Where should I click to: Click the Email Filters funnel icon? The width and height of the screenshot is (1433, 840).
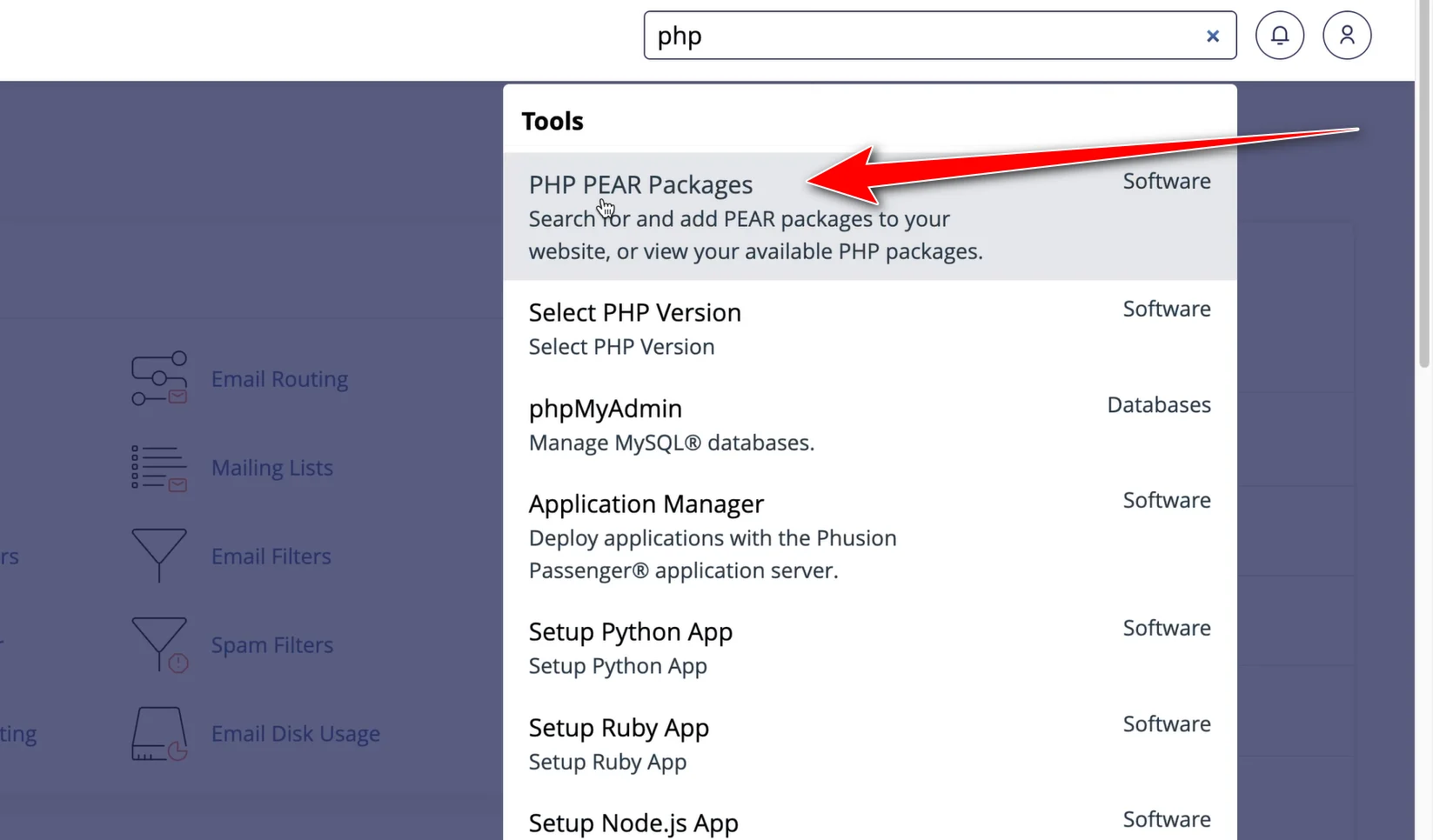pos(159,556)
